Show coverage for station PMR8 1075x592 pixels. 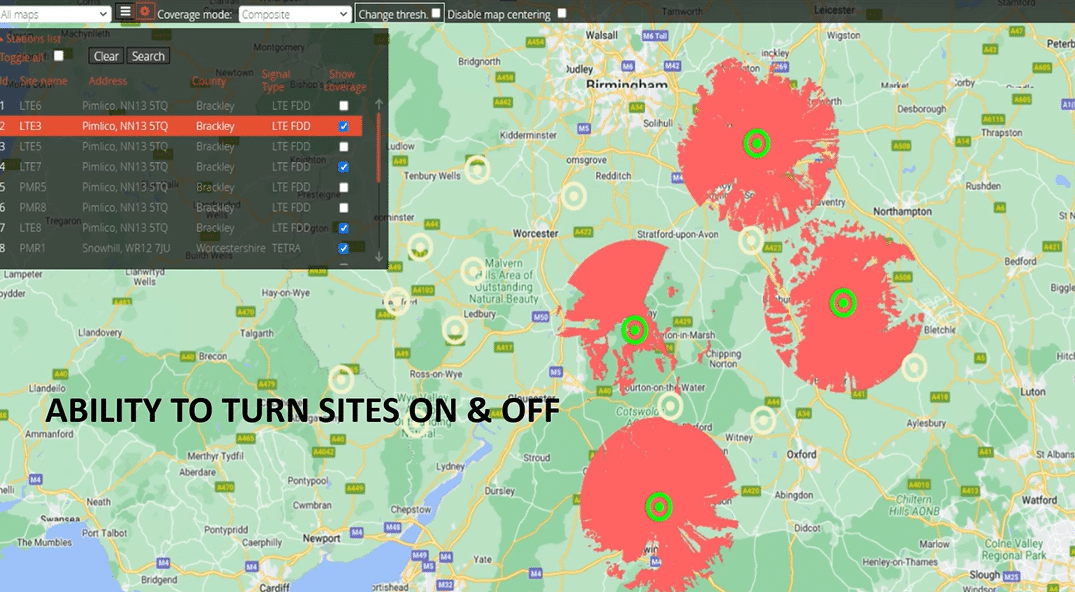click(x=343, y=208)
